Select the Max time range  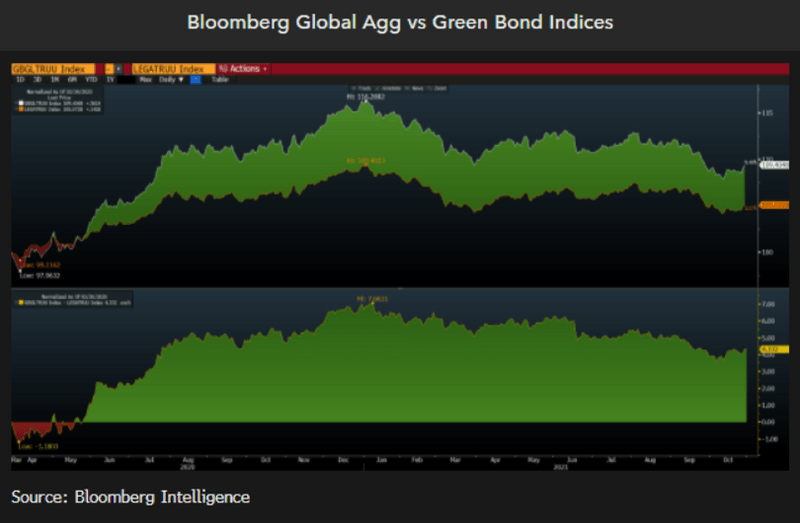146,80
